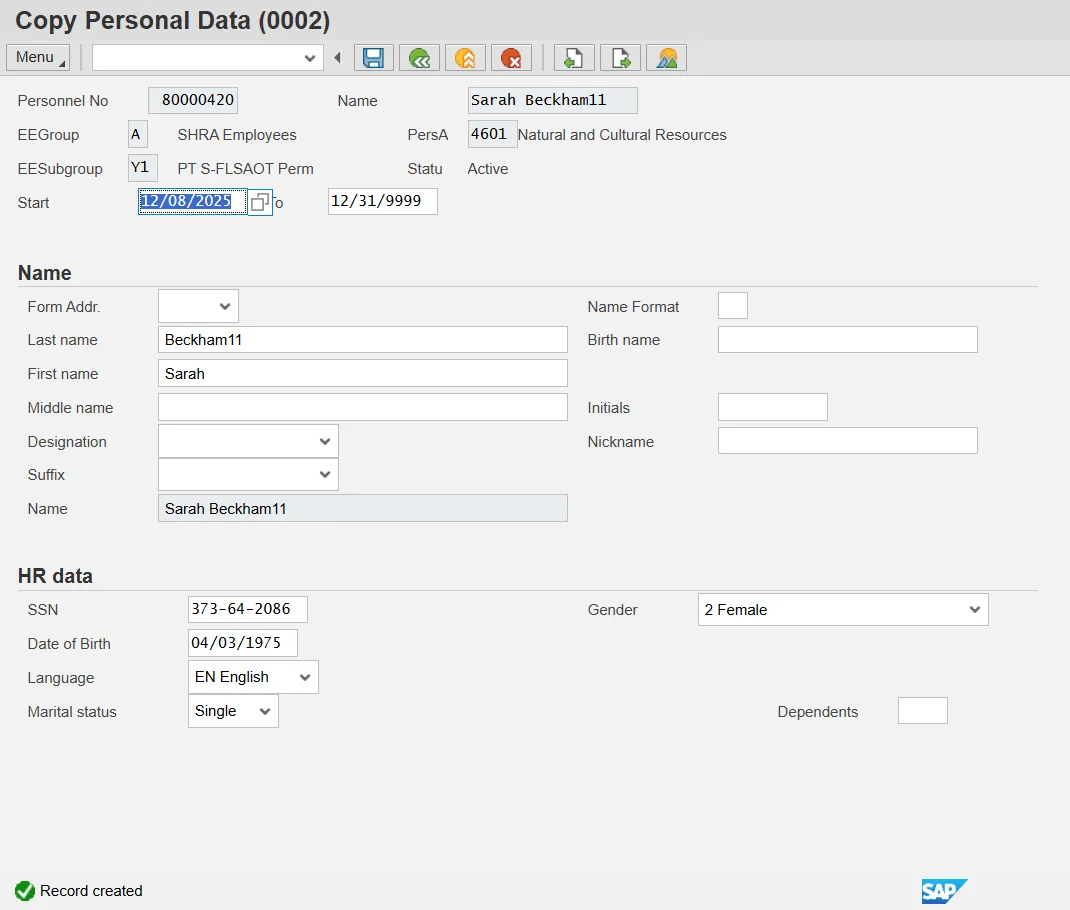Open the Start date picker icon

pyautogui.click(x=259, y=202)
